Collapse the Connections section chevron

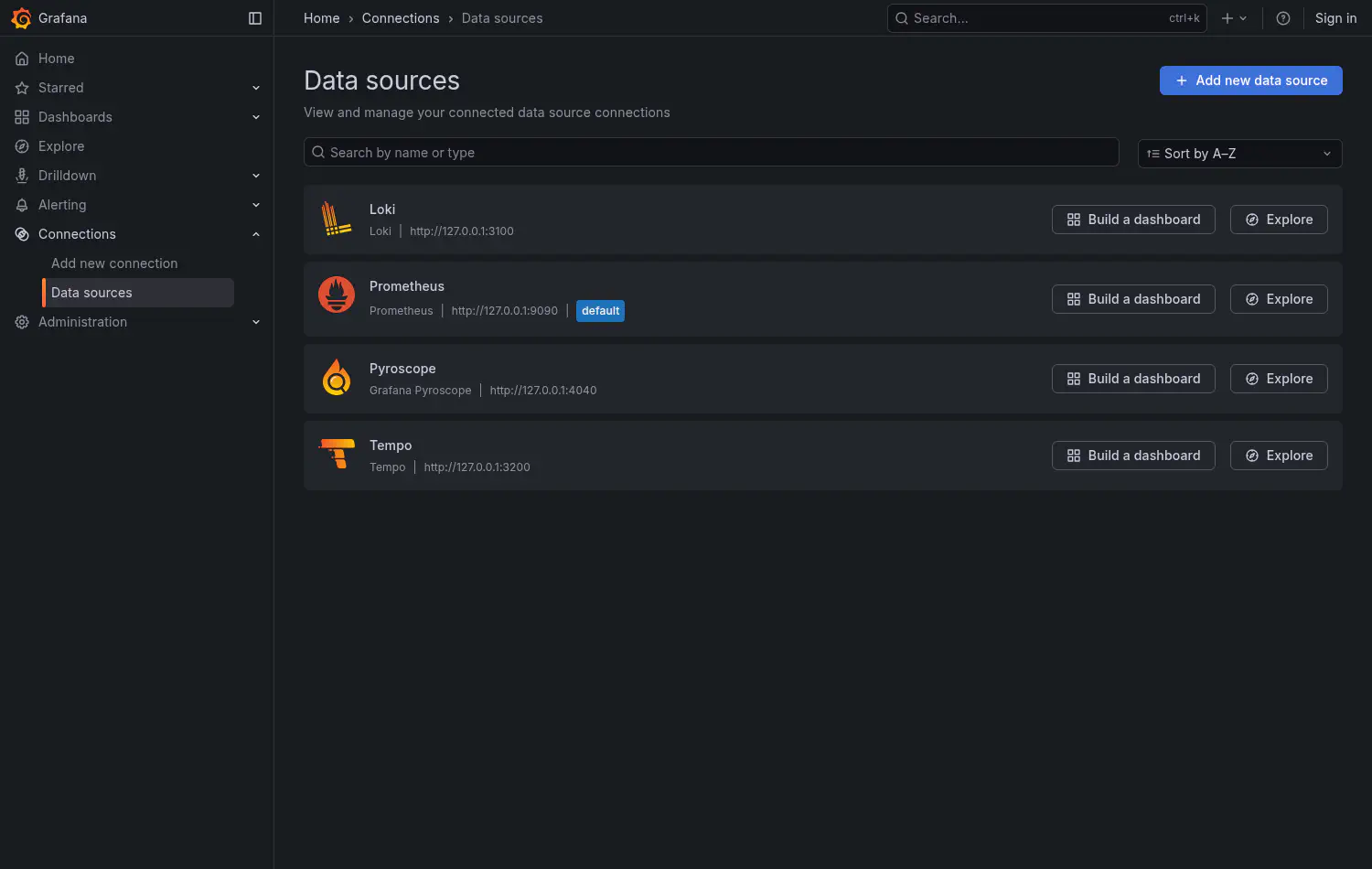click(256, 234)
